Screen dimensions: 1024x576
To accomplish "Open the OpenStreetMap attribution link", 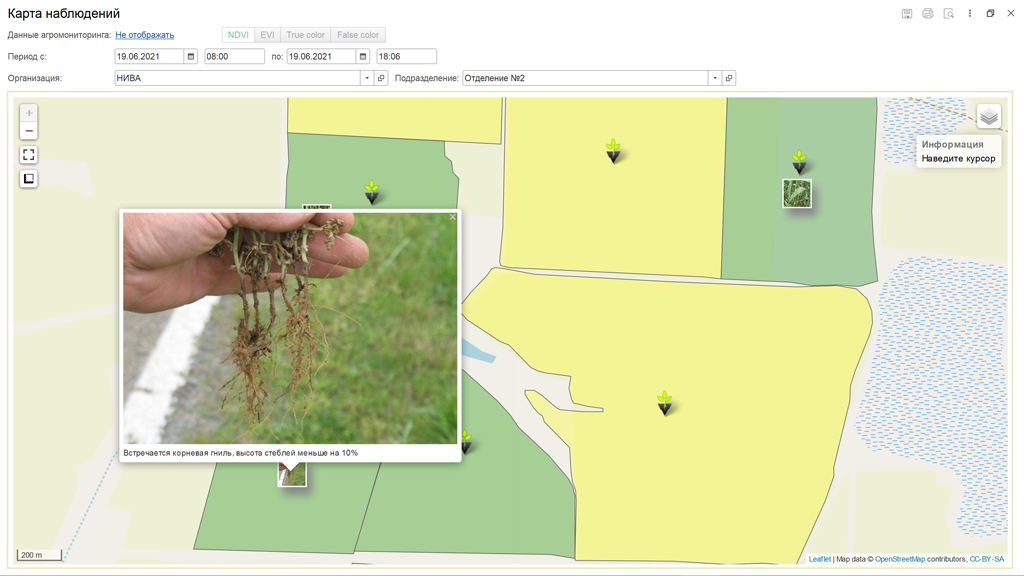I will (899, 559).
